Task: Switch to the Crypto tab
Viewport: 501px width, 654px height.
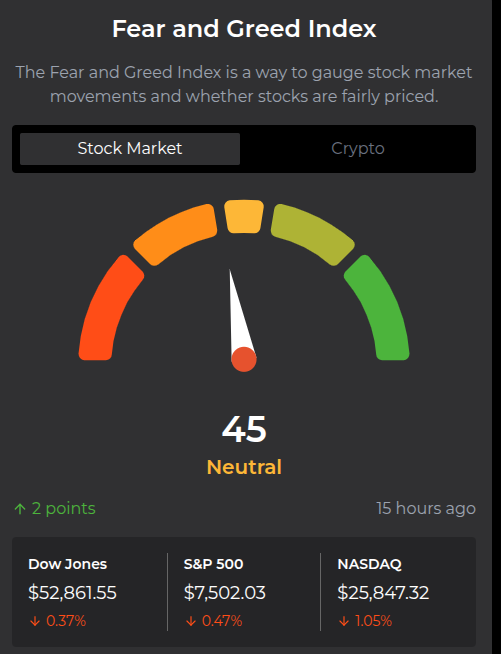Action: pos(358,148)
